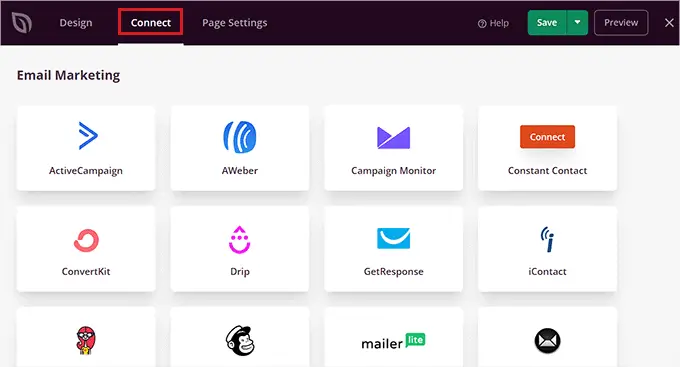Select the red octopus mascot icon
Viewport: 680px width, 367px height.
86,341
